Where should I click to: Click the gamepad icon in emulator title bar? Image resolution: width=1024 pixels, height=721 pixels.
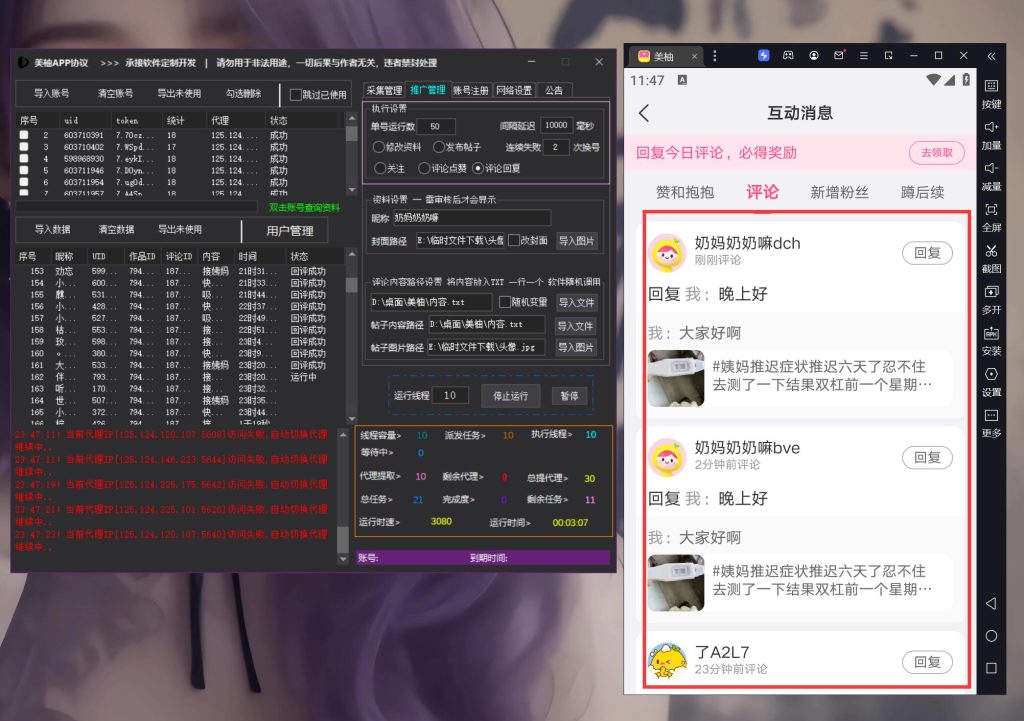pyautogui.click(x=789, y=55)
